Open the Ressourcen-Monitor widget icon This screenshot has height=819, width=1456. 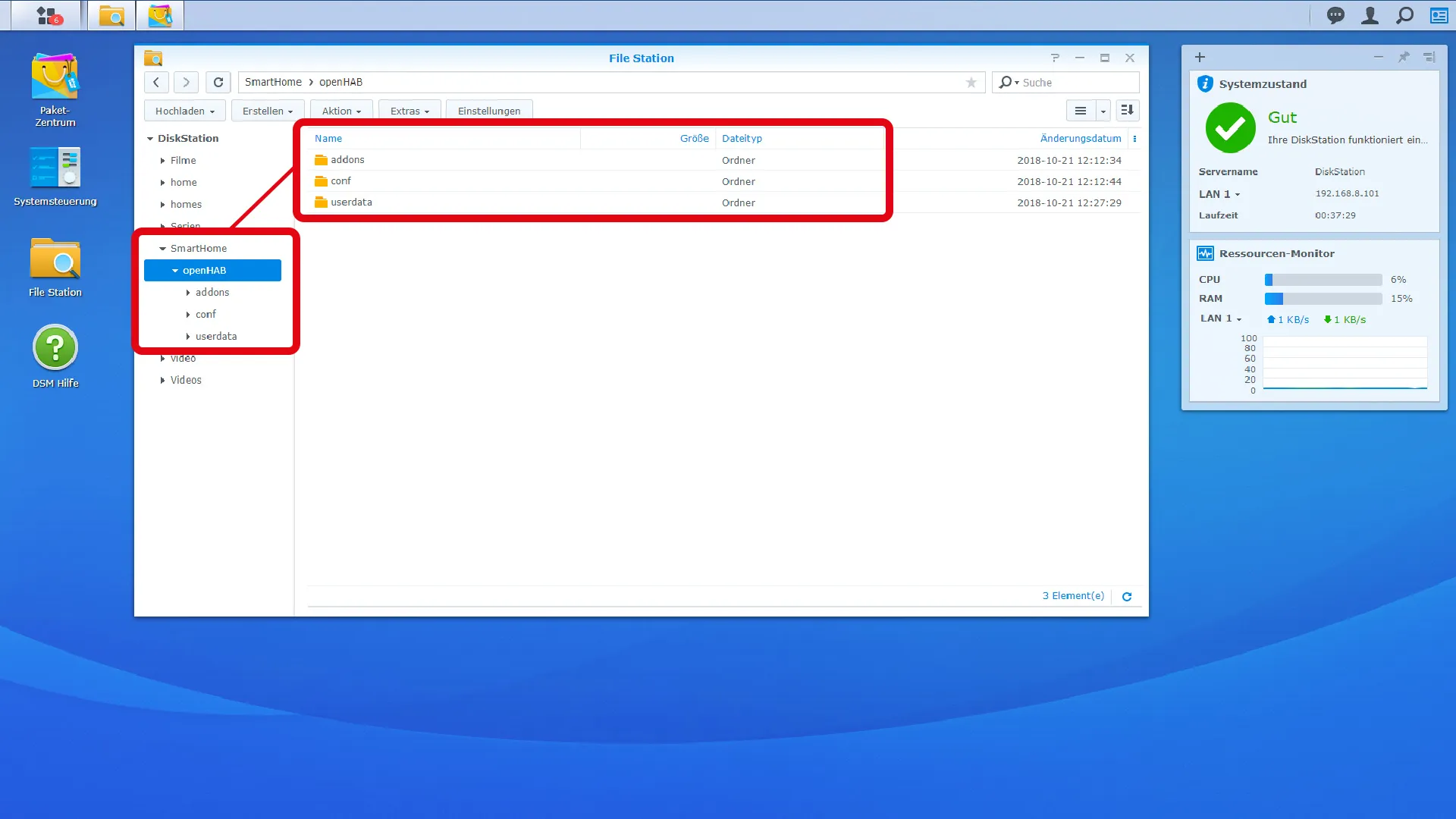(x=1205, y=253)
